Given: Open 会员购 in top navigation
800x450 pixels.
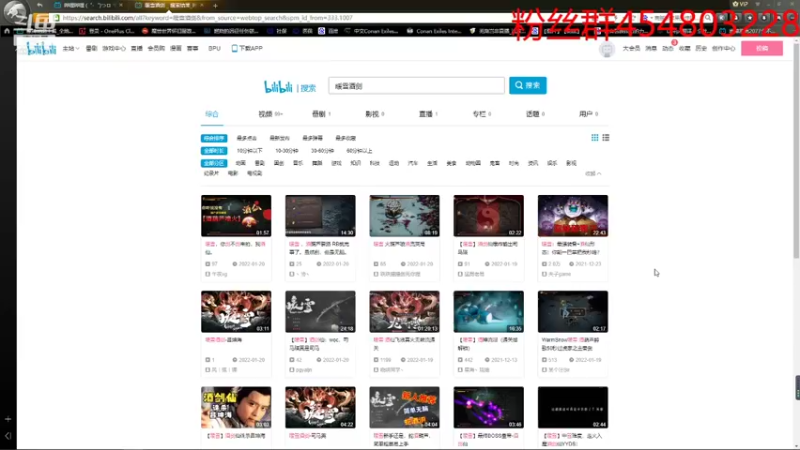Looking at the screenshot, I should coord(156,48).
